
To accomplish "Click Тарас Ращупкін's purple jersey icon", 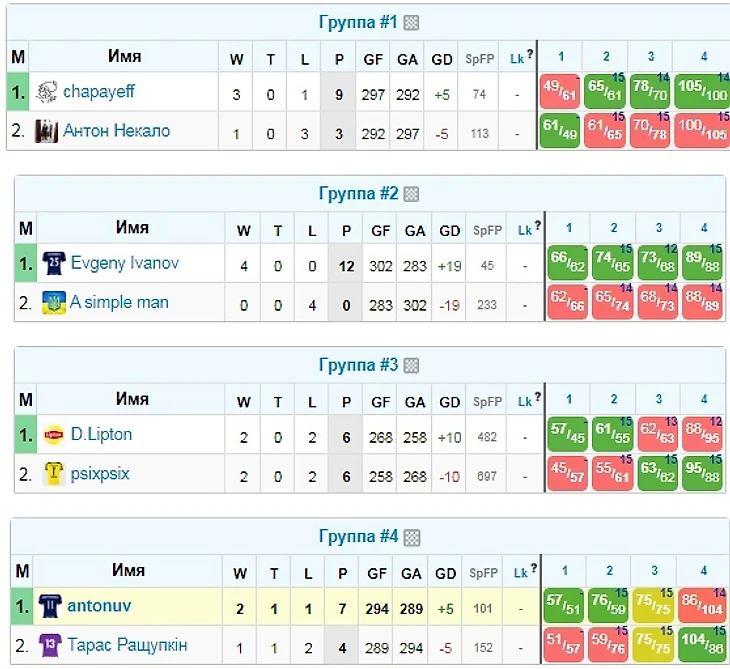I will (49, 645).
